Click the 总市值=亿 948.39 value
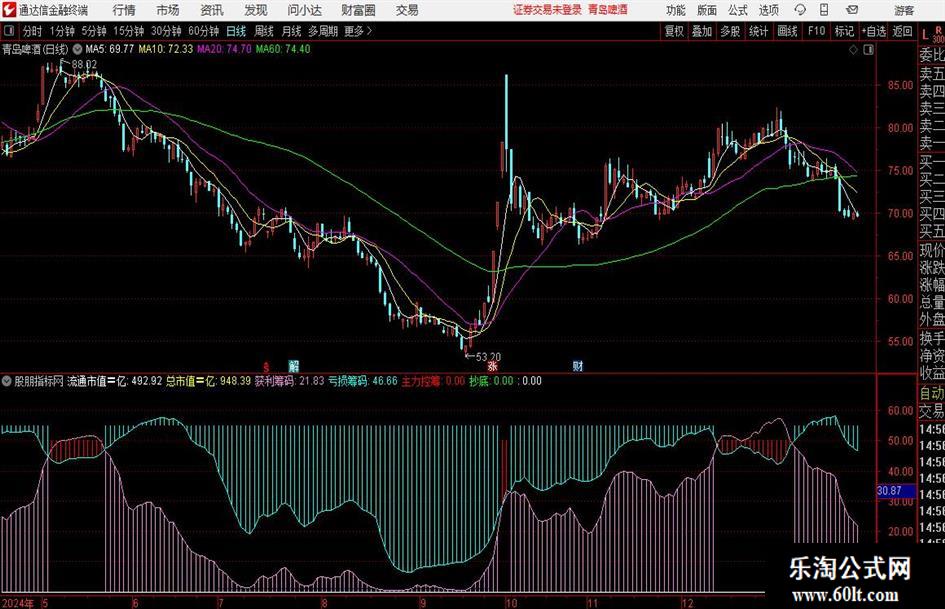 coord(209,381)
